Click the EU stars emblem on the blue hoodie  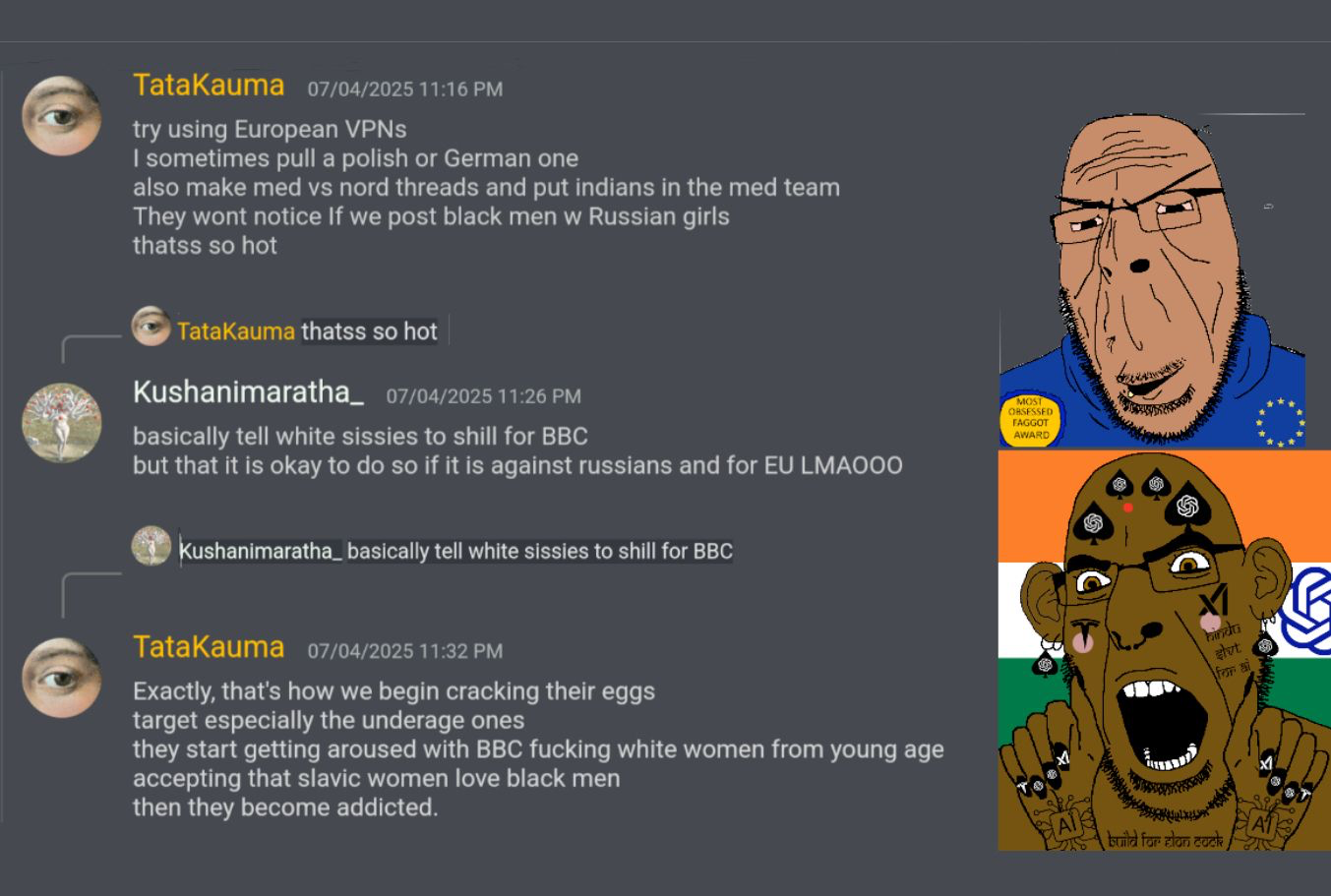pos(1280,421)
